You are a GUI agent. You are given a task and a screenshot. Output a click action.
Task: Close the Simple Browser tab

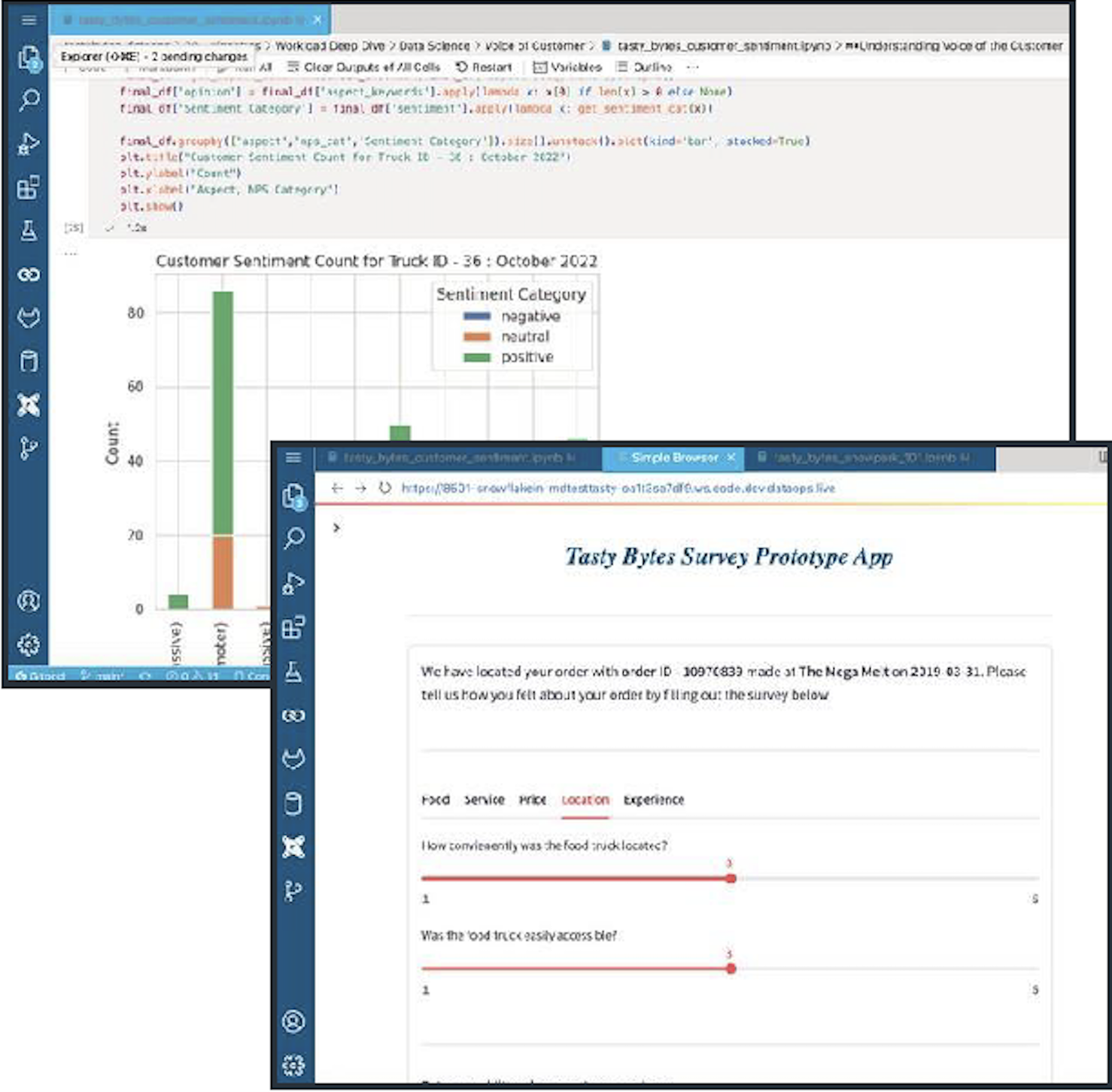[x=731, y=457]
